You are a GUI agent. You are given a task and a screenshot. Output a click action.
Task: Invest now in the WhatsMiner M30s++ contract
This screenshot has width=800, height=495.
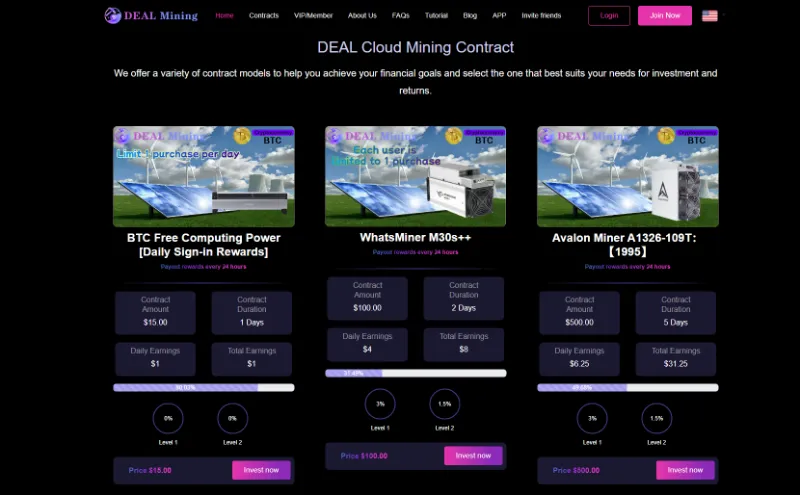coord(473,456)
